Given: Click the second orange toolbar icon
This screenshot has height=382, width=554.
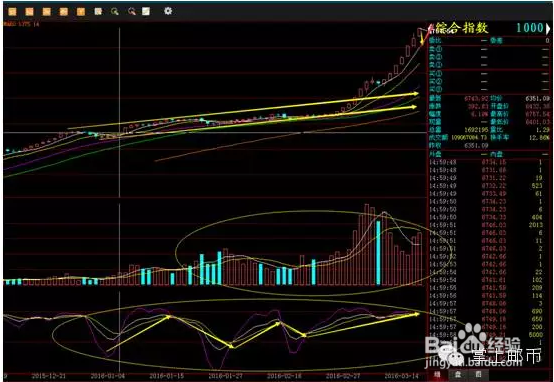Looking at the screenshot, I should coord(29,12).
